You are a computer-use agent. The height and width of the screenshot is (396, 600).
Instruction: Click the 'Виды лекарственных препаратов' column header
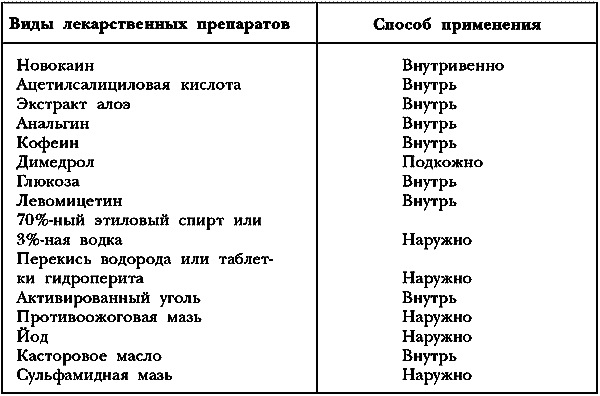(x=149, y=24)
